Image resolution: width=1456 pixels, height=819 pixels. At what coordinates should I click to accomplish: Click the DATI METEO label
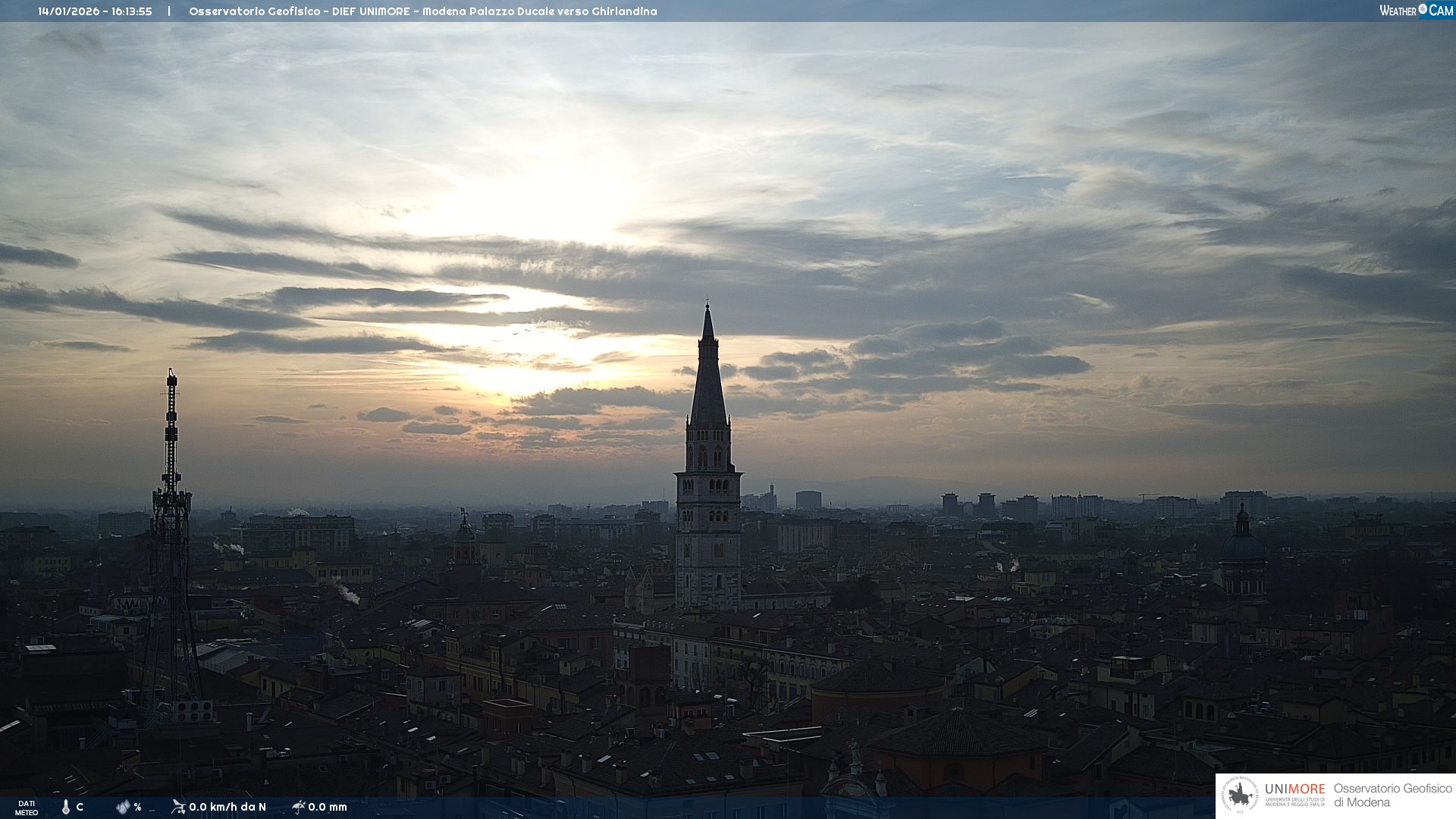tap(27, 808)
